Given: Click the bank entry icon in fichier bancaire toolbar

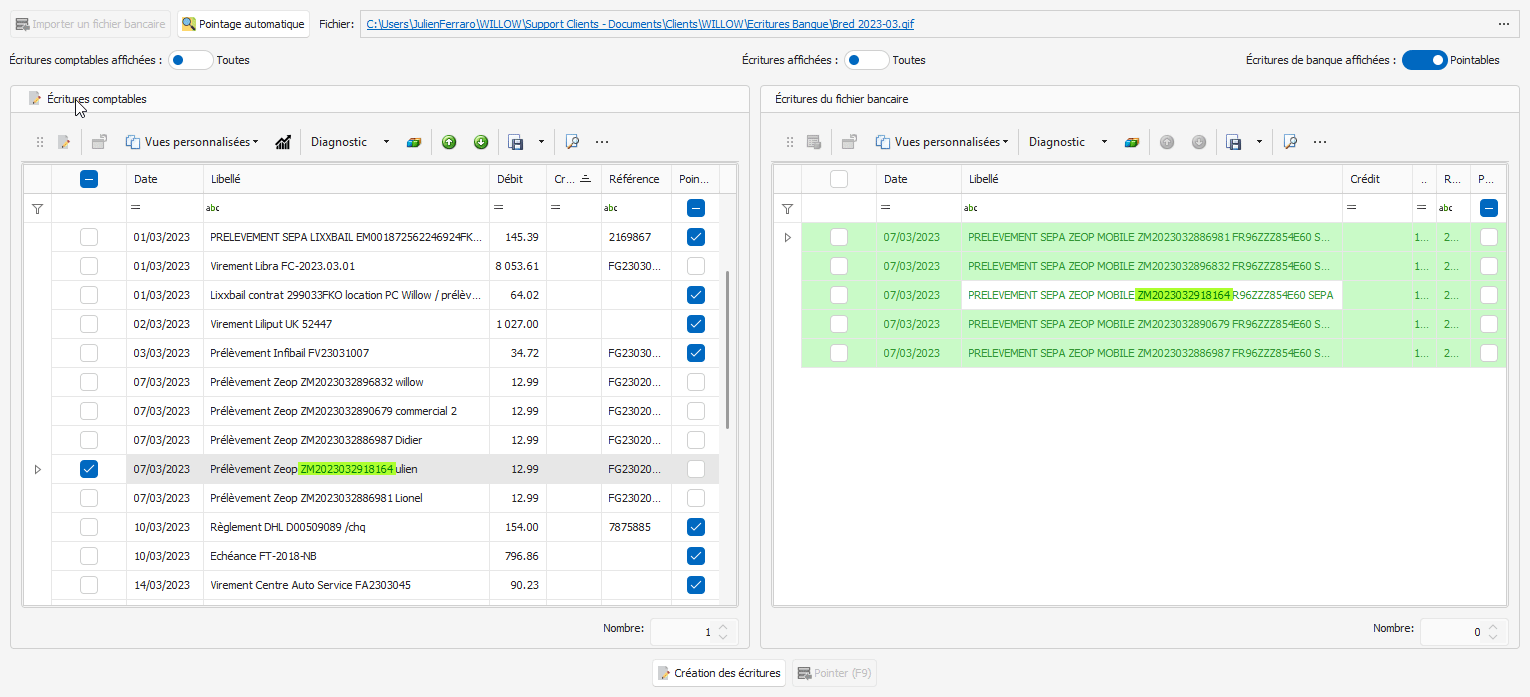Looking at the screenshot, I should tap(814, 142).
